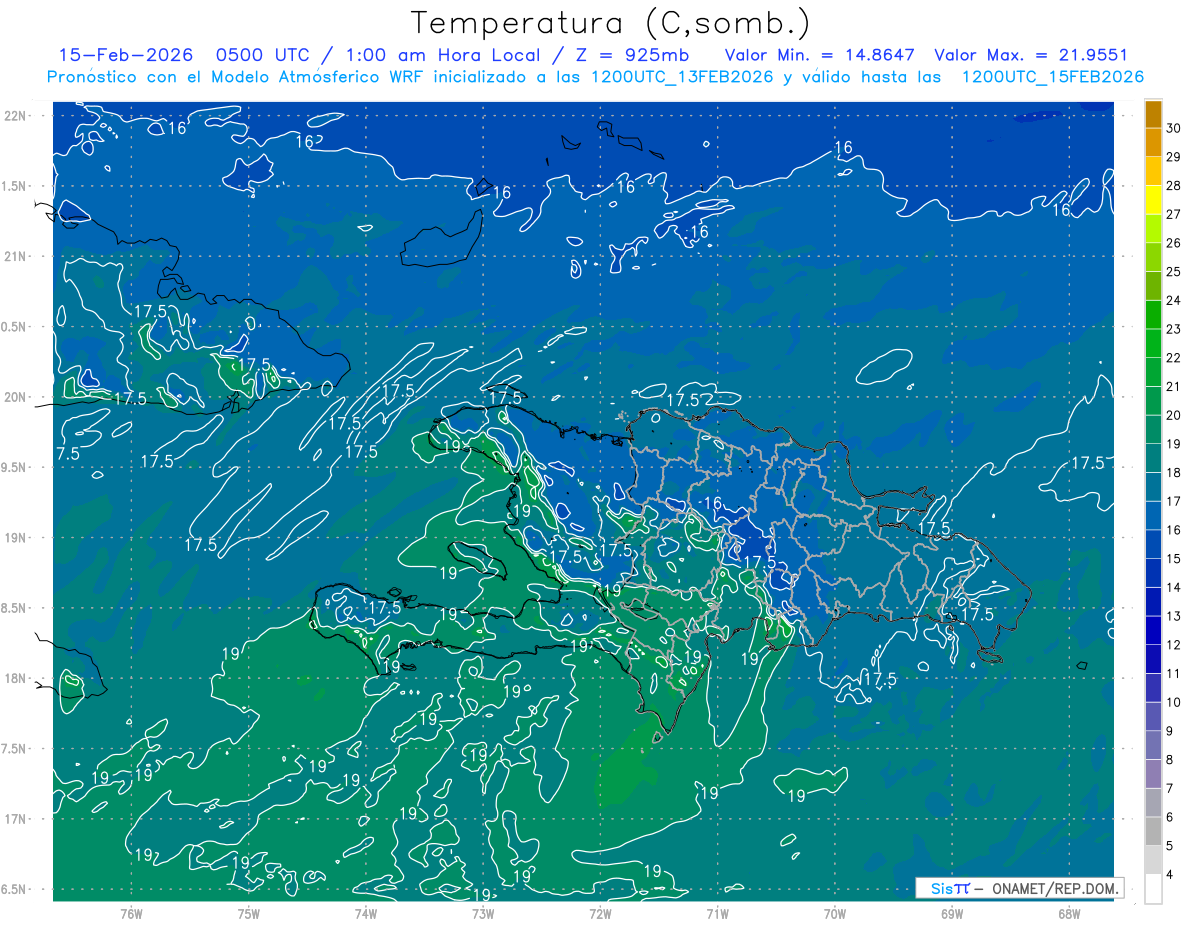Click the title "Temperatura (C,somb.)"
This screenshot has width=1200, height=927.
click(x=611, y=24)
